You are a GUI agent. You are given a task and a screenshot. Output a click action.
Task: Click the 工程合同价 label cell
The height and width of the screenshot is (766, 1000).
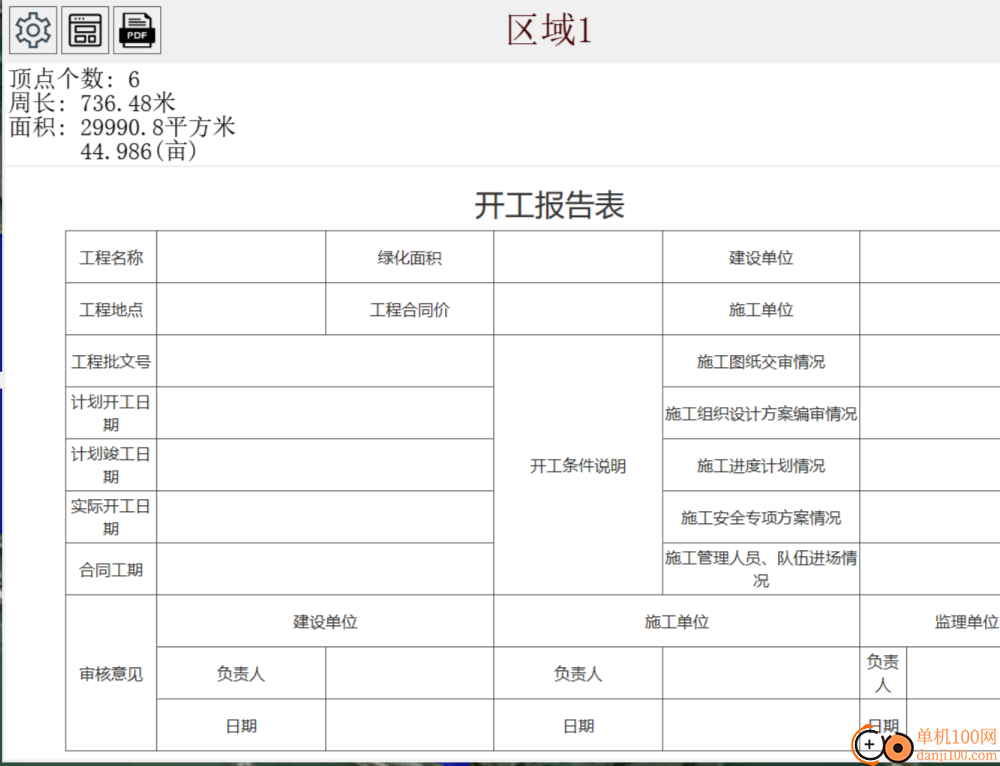(x=409, y=309)
